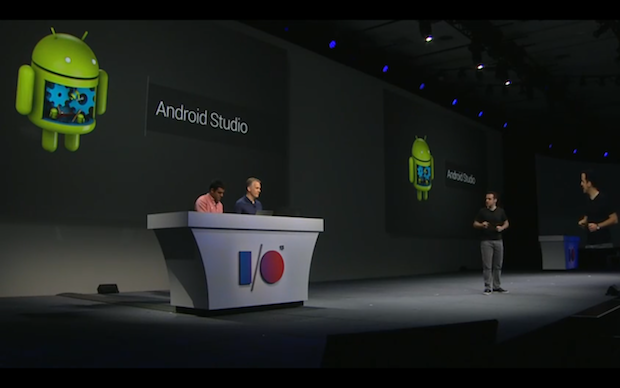Click the small Android Studio robot on right screen

point(422,168)
